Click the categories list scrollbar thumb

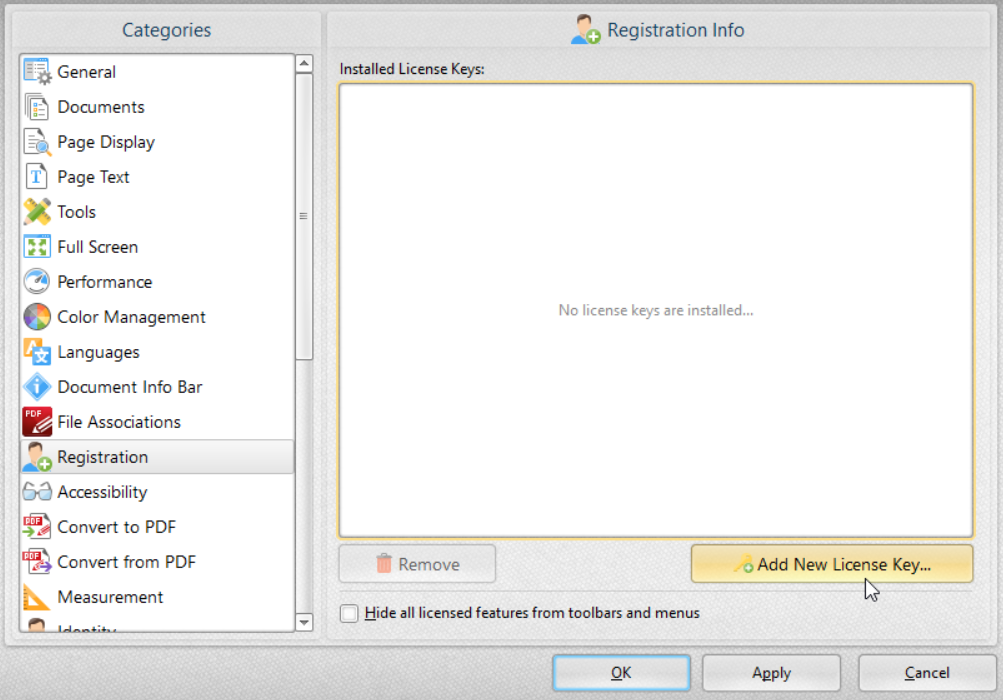tap(304, 216)
